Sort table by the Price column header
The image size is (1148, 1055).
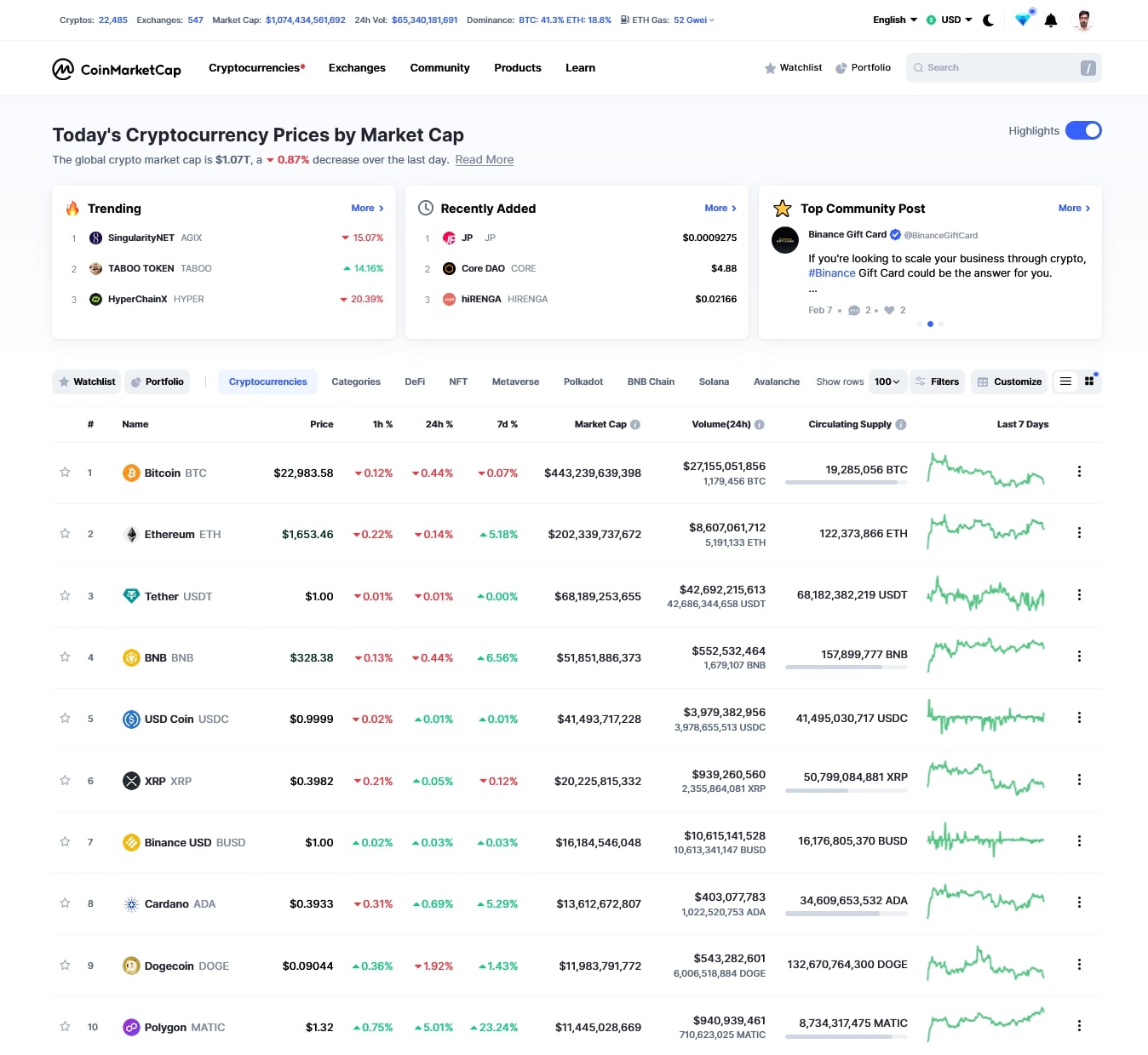[x=322, y=424]
